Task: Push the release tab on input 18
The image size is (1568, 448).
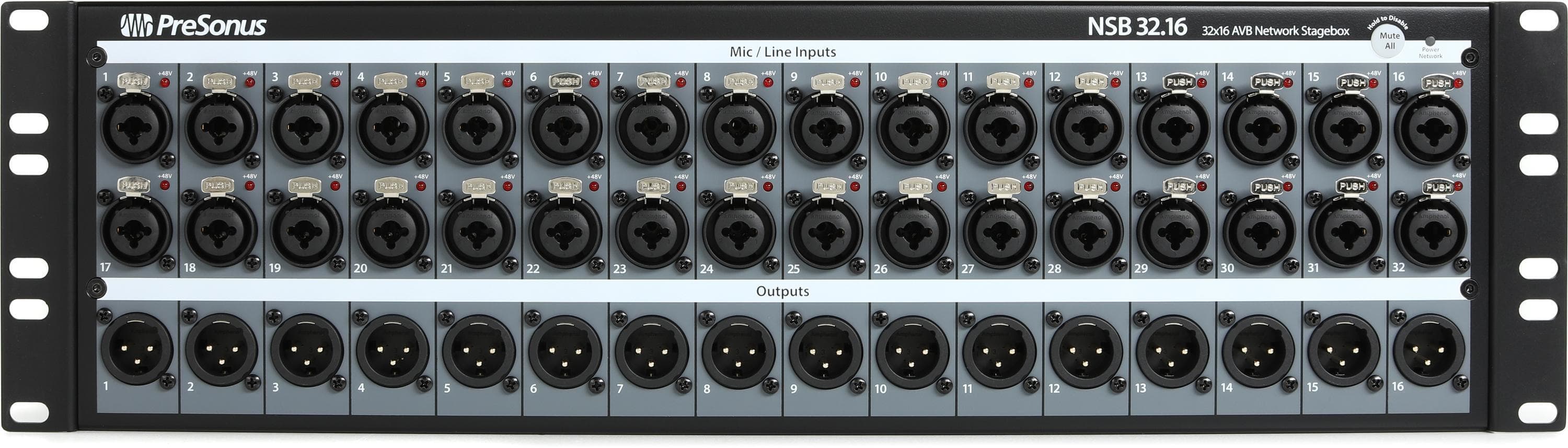Action: click(218, 185)
